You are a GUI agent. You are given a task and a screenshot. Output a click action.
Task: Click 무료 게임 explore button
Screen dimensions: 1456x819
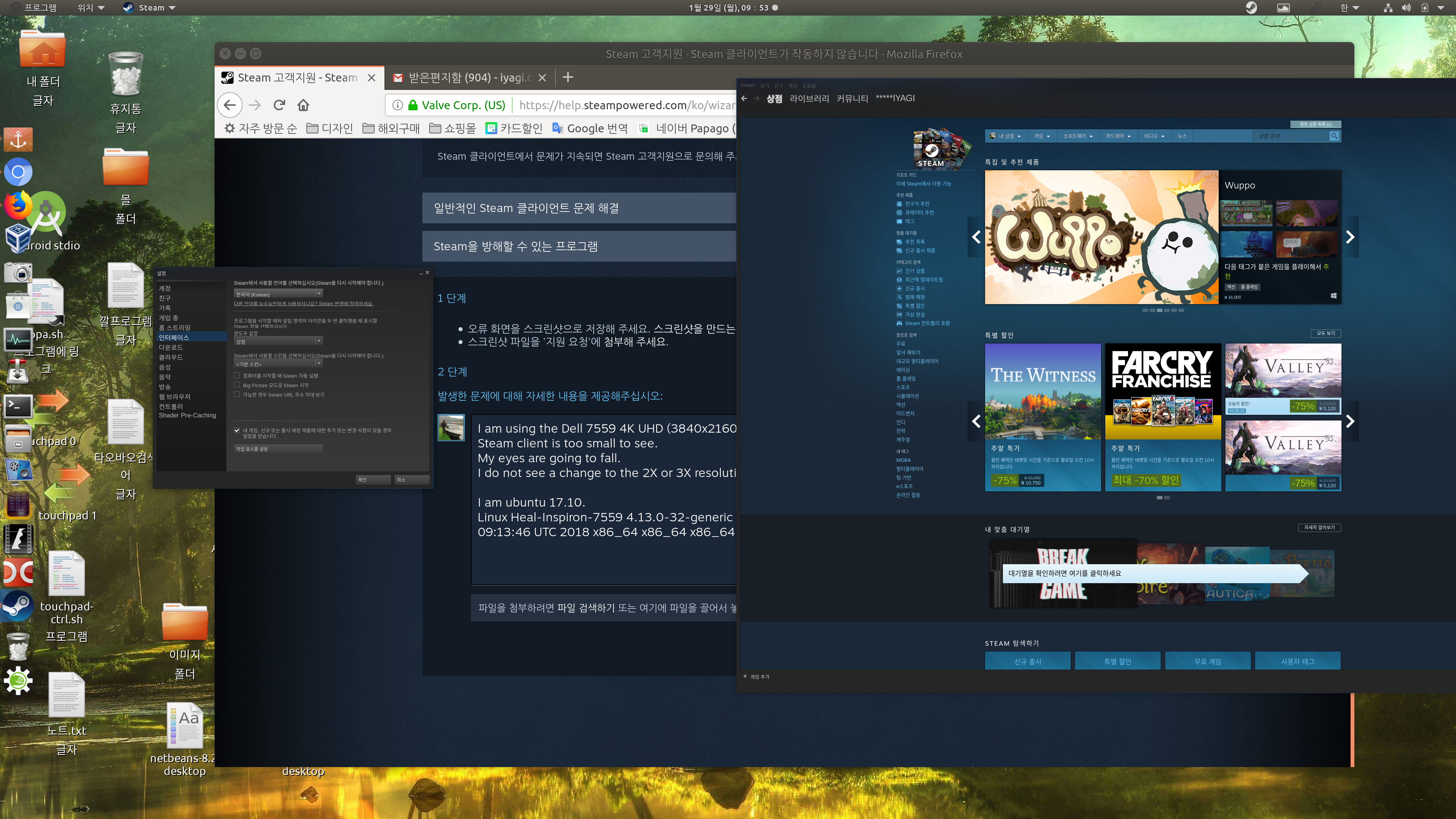click(1207, 661)
